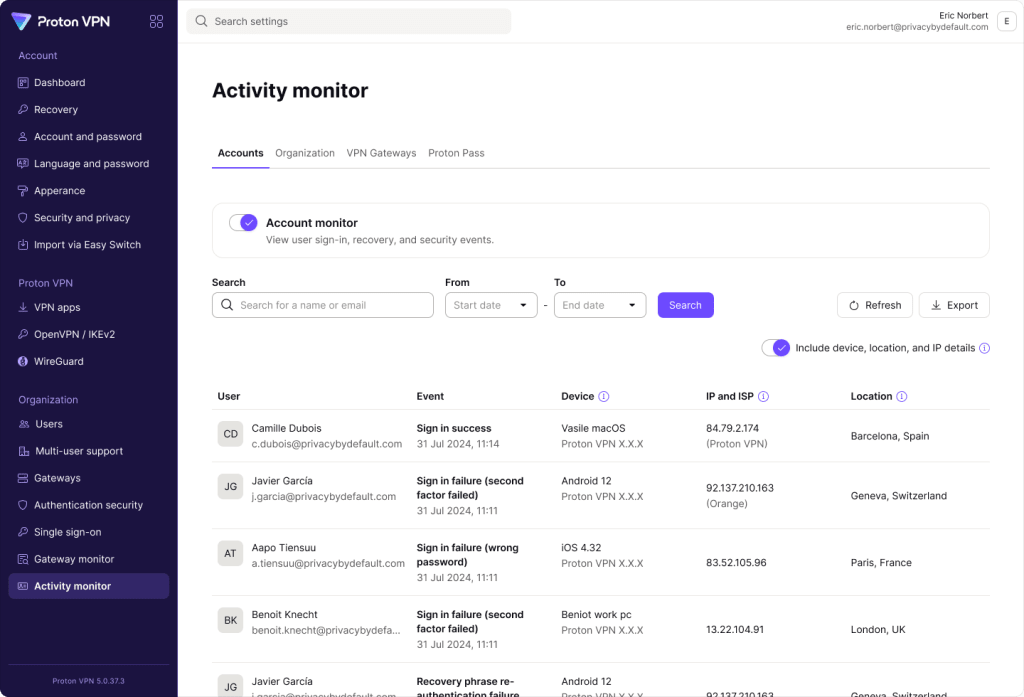Switch to the Proton Pass tab

[x=456, y=154]
